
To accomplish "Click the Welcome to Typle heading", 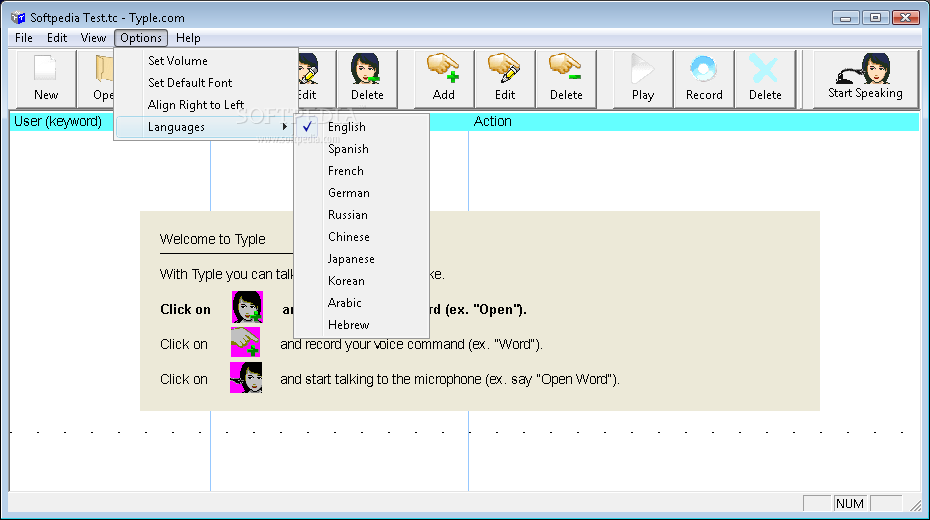I will point(212,239).
